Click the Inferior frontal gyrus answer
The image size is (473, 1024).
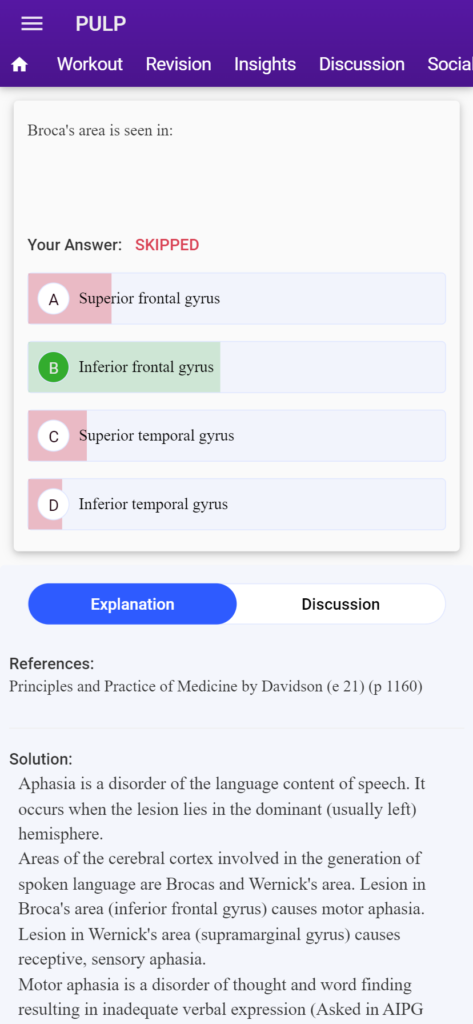tap(236, 368)
